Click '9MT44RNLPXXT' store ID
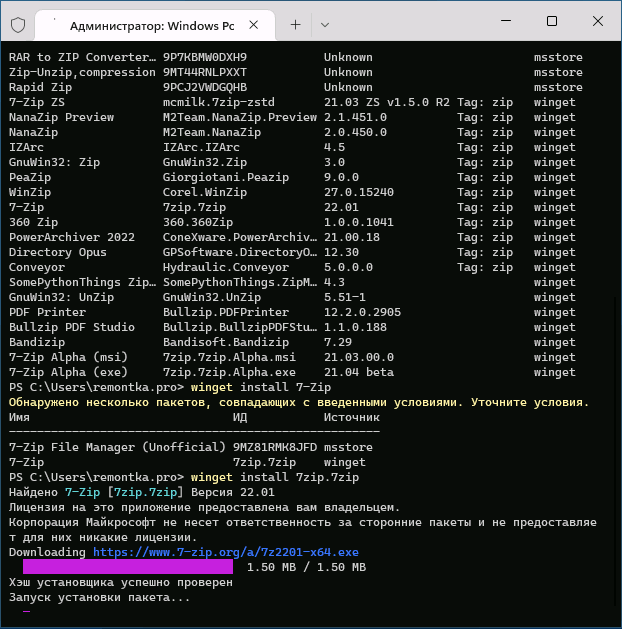This screenshot has height=629, width=622. tap(205, 72)
